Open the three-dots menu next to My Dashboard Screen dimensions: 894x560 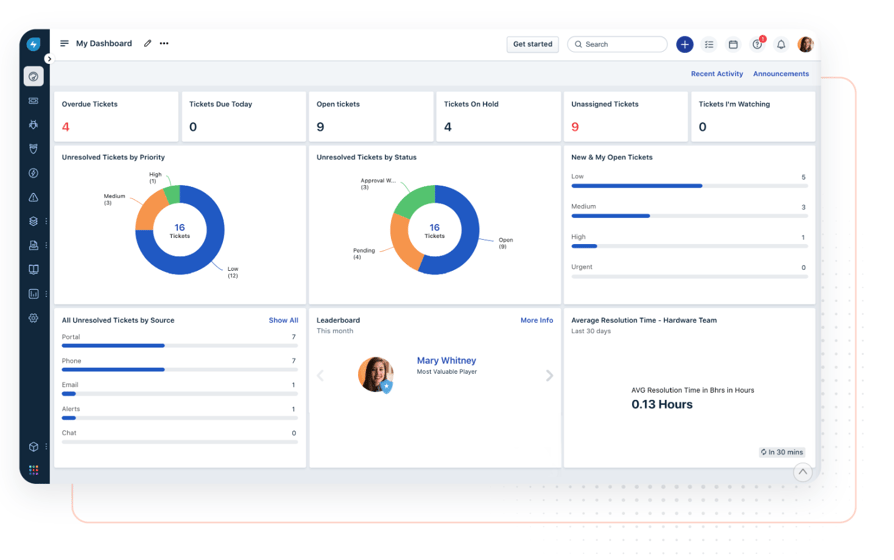[164, 44]
